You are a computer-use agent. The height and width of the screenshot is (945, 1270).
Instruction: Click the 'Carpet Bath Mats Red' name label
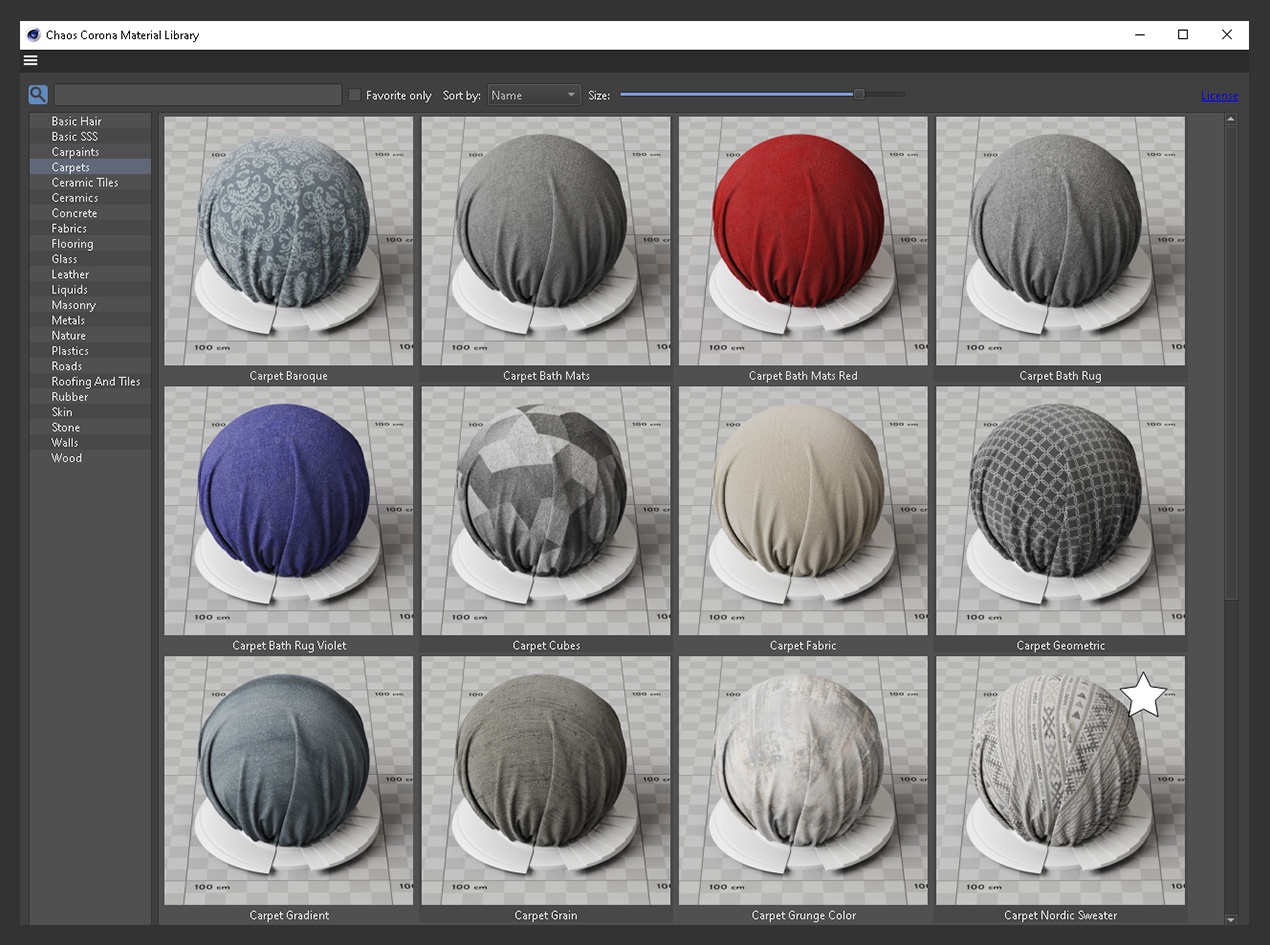[x=803, y=376]
